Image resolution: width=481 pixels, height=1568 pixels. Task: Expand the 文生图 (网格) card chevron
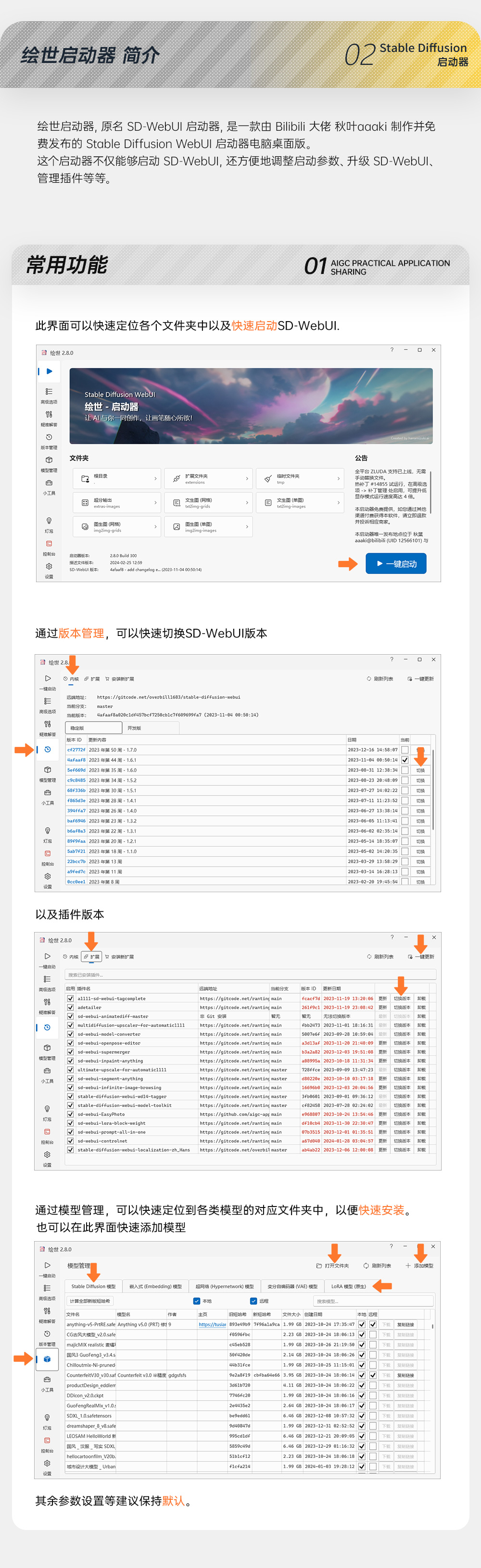[247, 503]
